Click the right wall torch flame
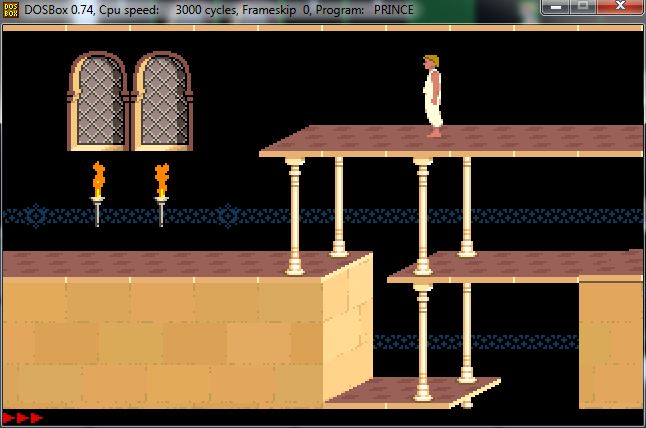646x428 pixels. coord(162,180)
